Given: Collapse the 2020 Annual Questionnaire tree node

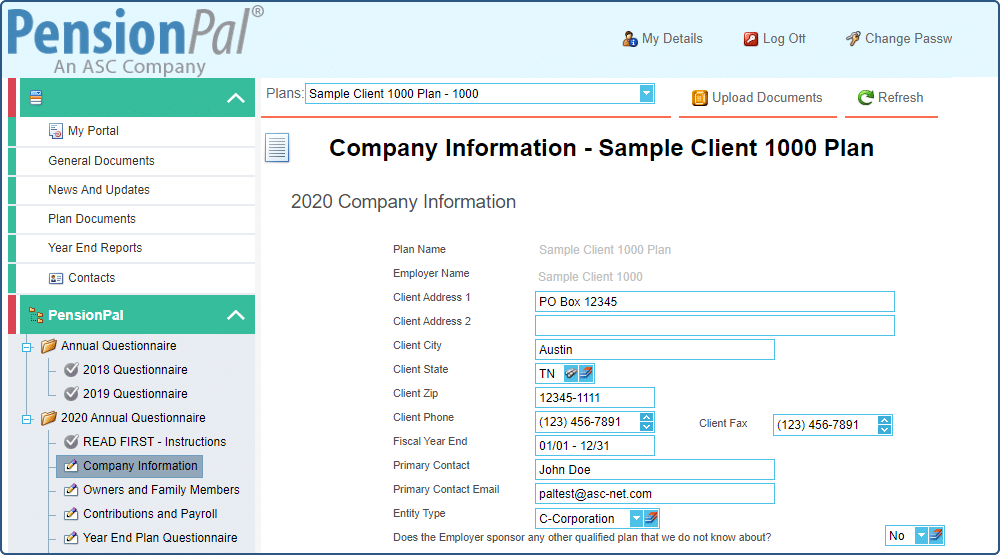Looking at the screenshot, I should [27, 418].
